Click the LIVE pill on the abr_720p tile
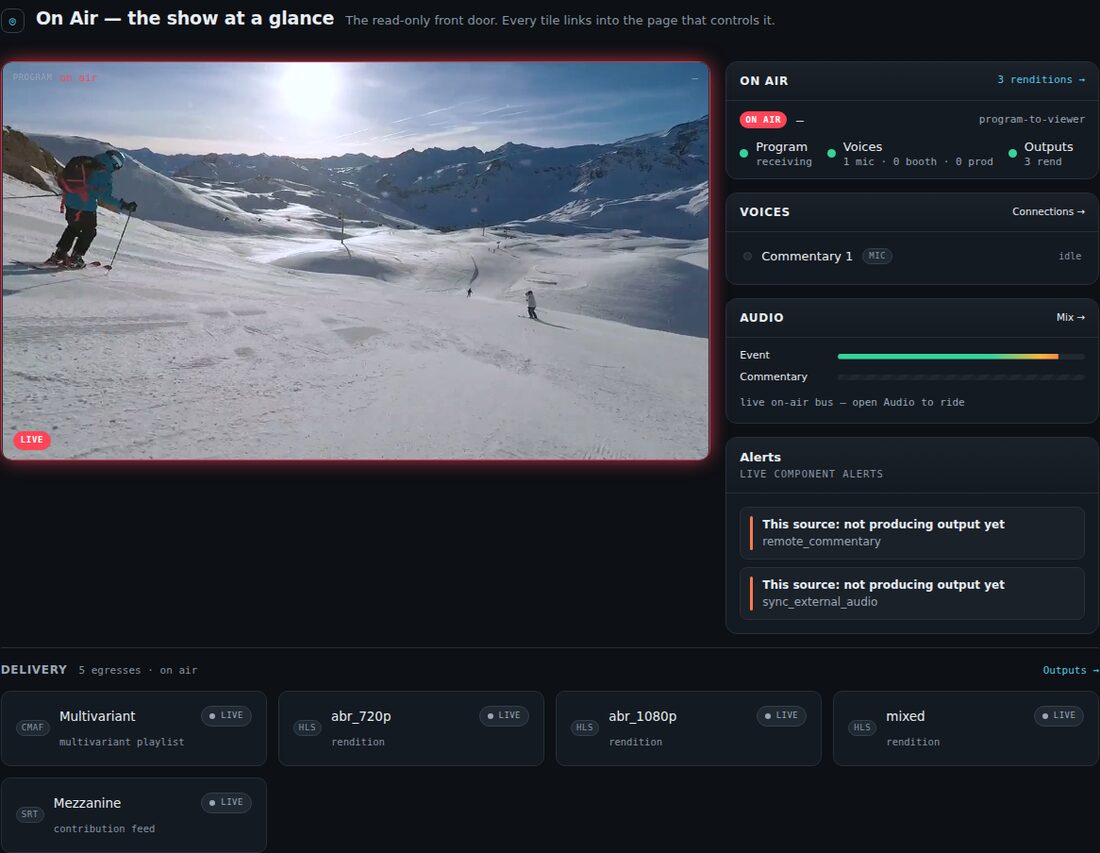The image size is (1100, 853). click(504, 716)
